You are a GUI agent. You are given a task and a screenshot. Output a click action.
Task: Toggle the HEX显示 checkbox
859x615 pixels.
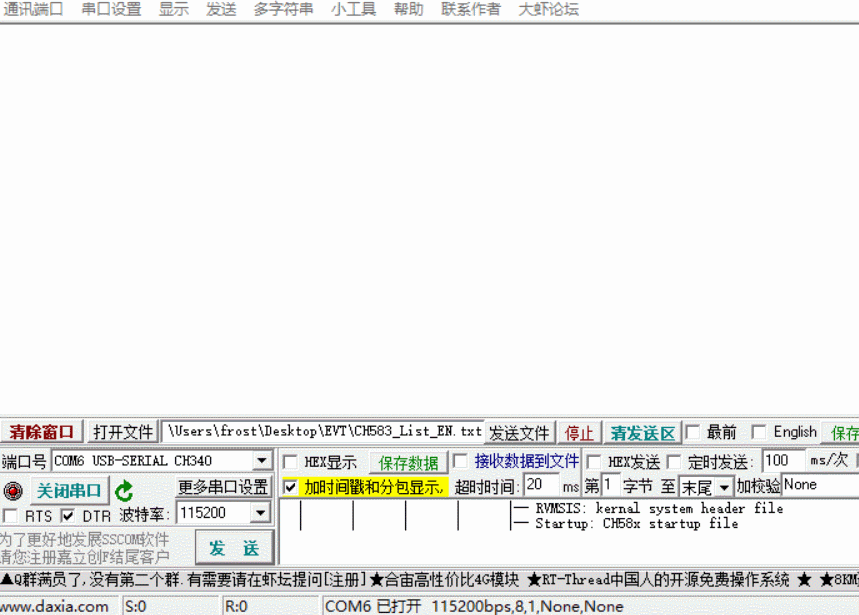290,463
